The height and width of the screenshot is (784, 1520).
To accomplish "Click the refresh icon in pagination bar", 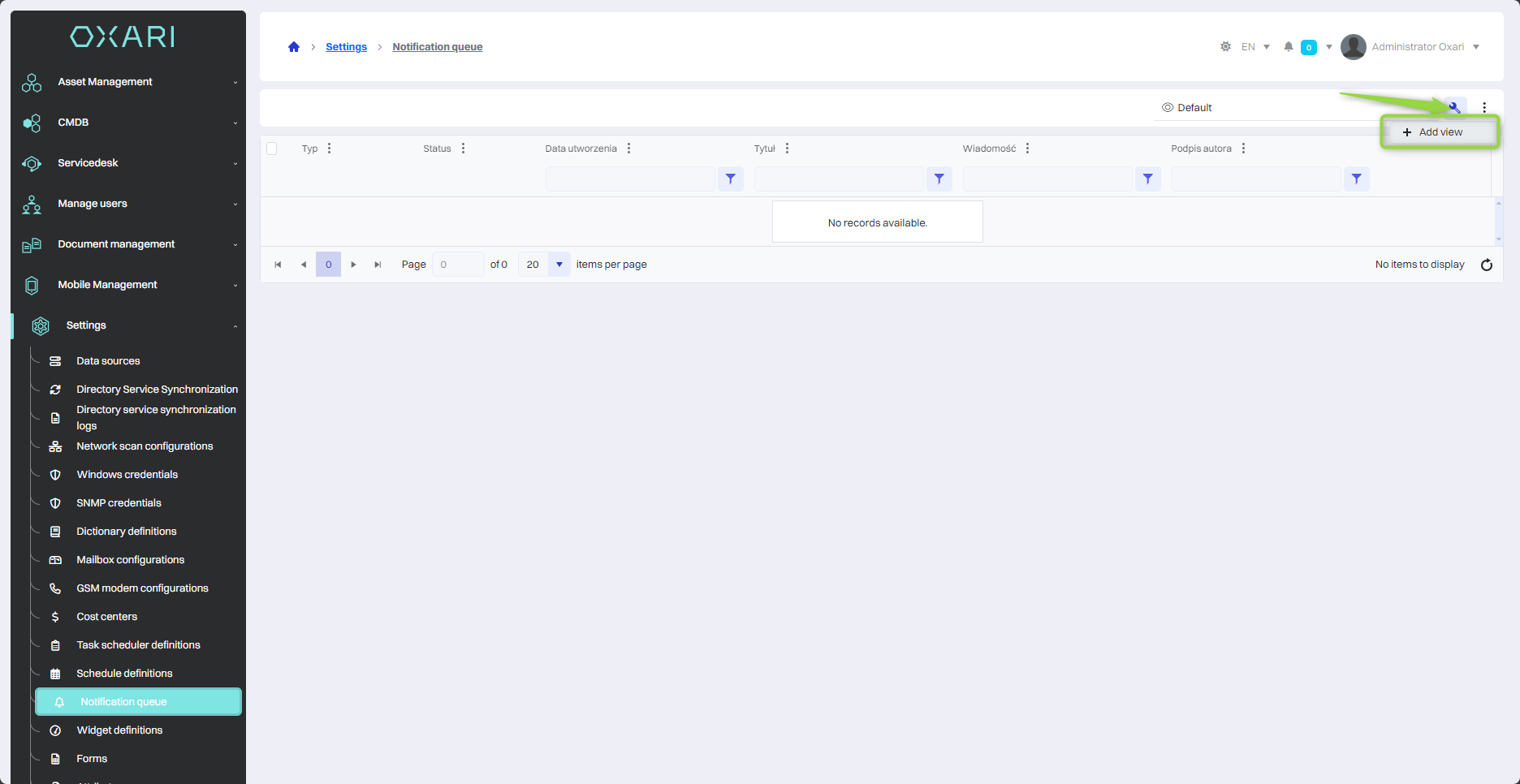I will 1486,265.
